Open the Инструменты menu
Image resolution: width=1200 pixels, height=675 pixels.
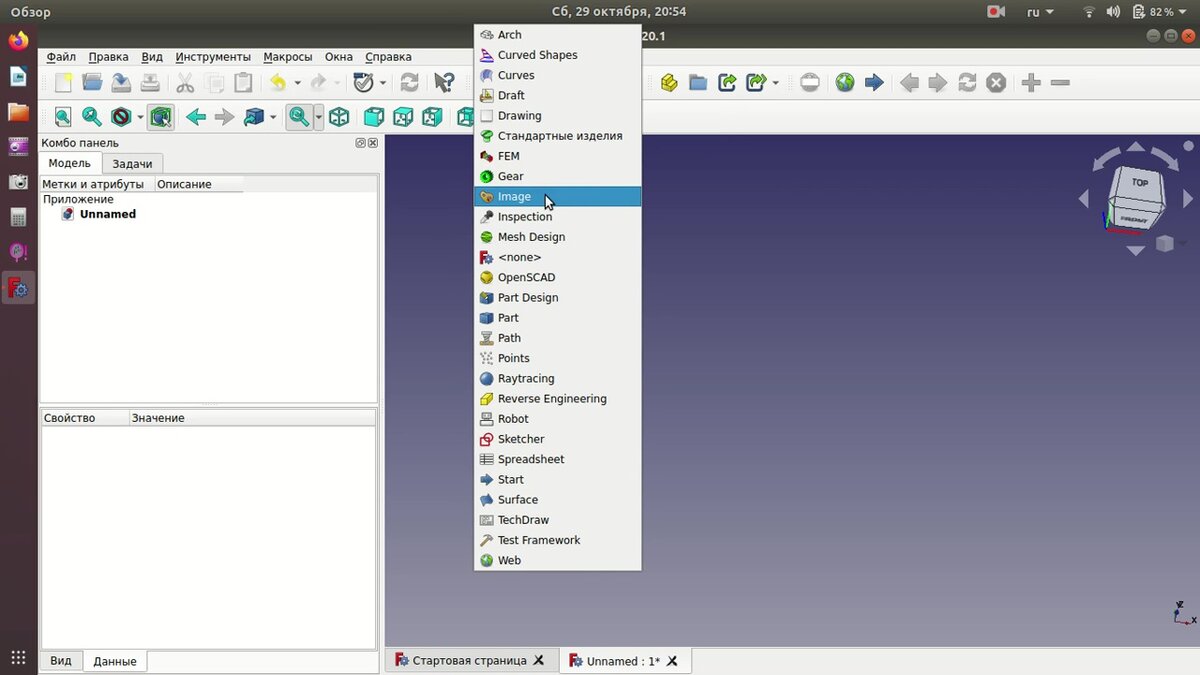coord(213,57)
